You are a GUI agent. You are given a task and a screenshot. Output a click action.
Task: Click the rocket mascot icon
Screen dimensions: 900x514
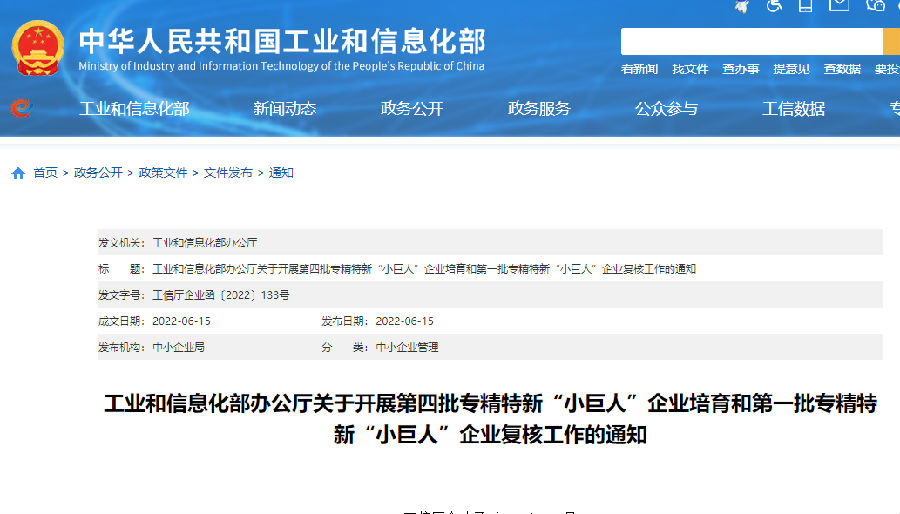[741, 6]
